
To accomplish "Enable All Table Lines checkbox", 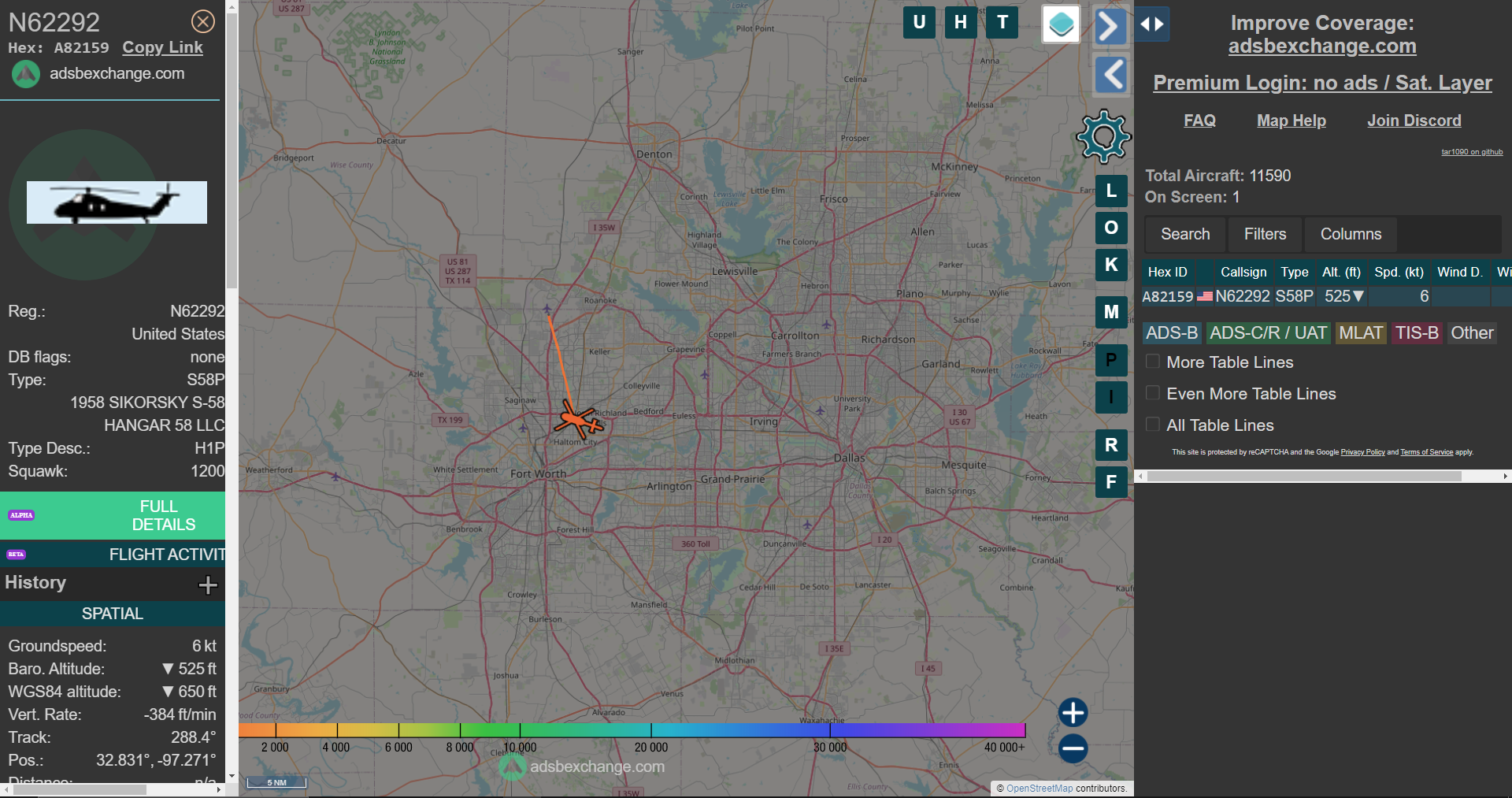I will (1153, 425).
